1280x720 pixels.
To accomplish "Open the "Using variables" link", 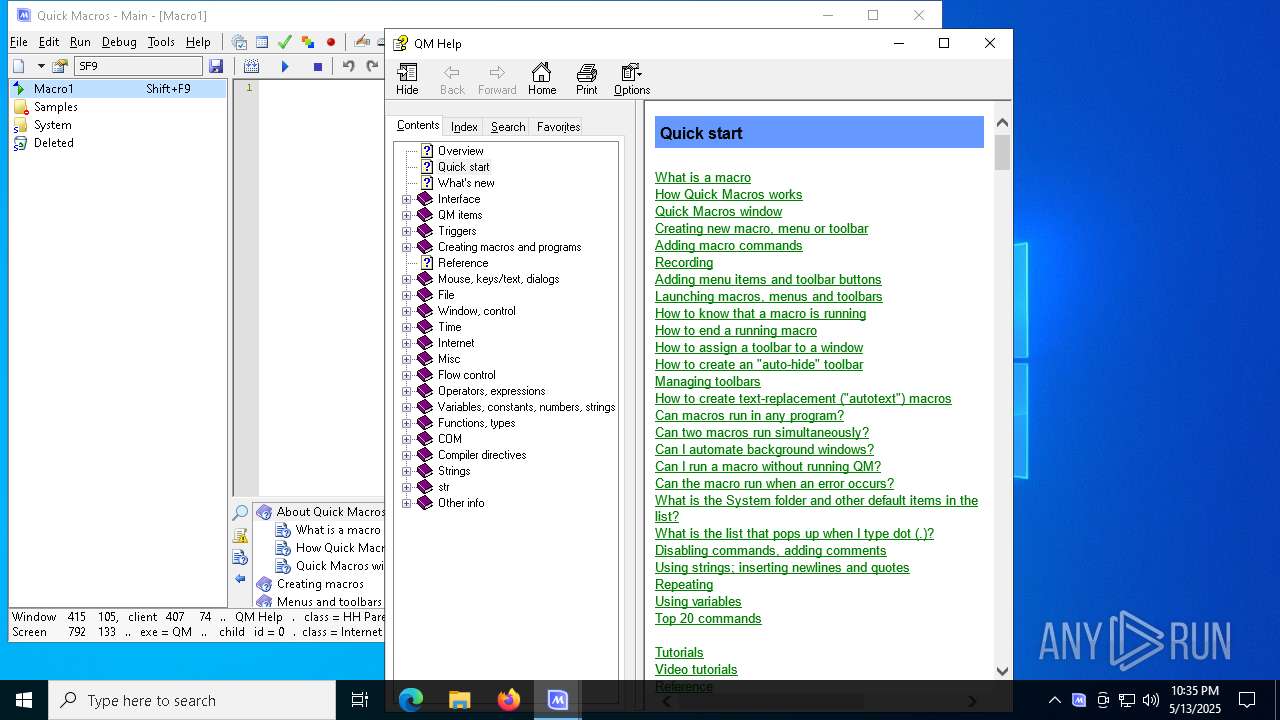I will (698, 602).
